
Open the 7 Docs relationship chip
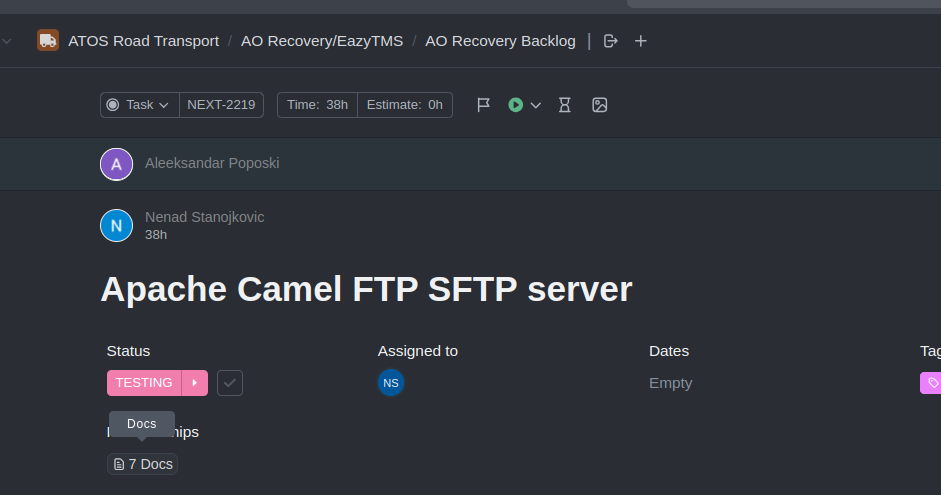tap(143, 464)
